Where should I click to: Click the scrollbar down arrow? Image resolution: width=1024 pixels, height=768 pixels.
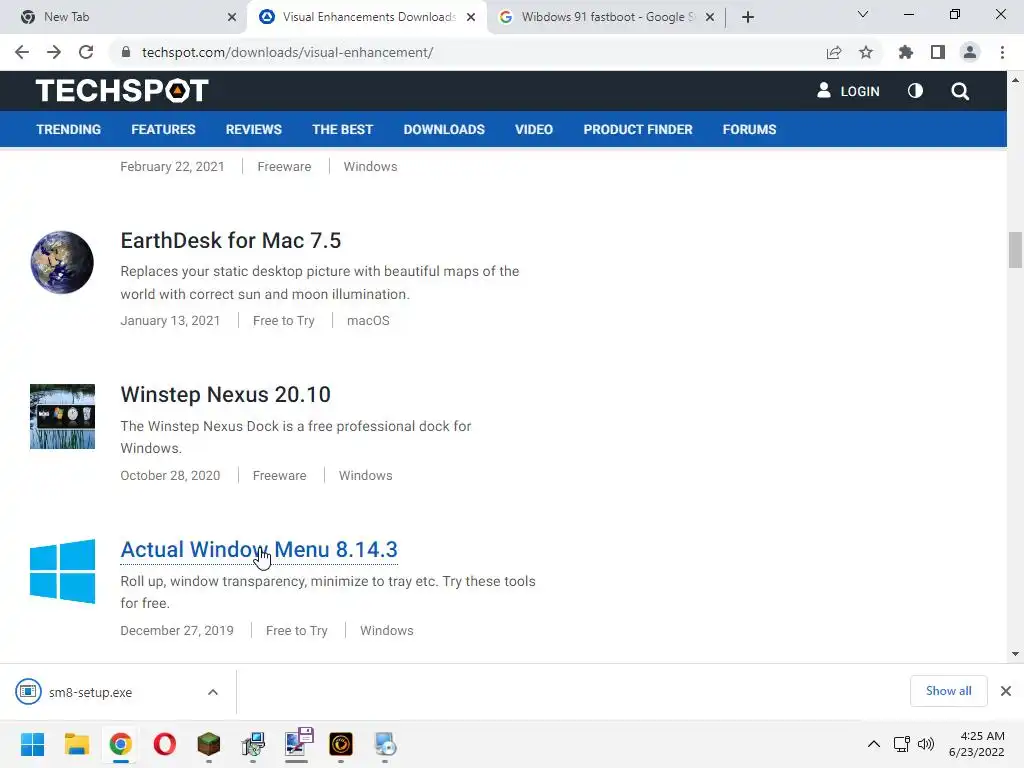pos(1015,654)
